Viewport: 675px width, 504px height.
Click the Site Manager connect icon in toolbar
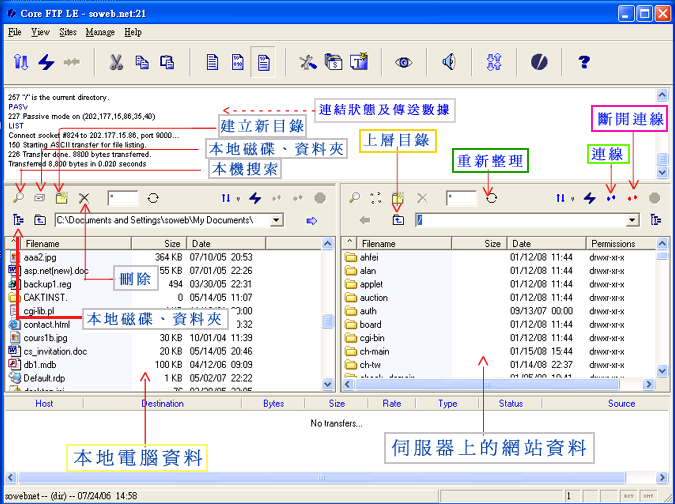[20, 62]
